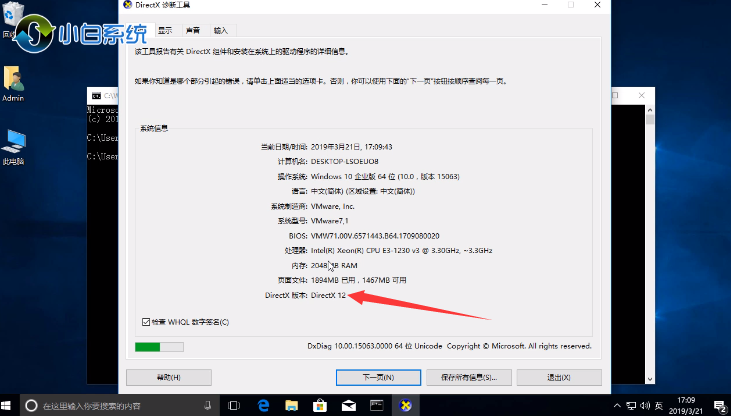Screen dimensions: 731x416
Task: Switch to the Sound (声音) tab
Action: point(193,30)
